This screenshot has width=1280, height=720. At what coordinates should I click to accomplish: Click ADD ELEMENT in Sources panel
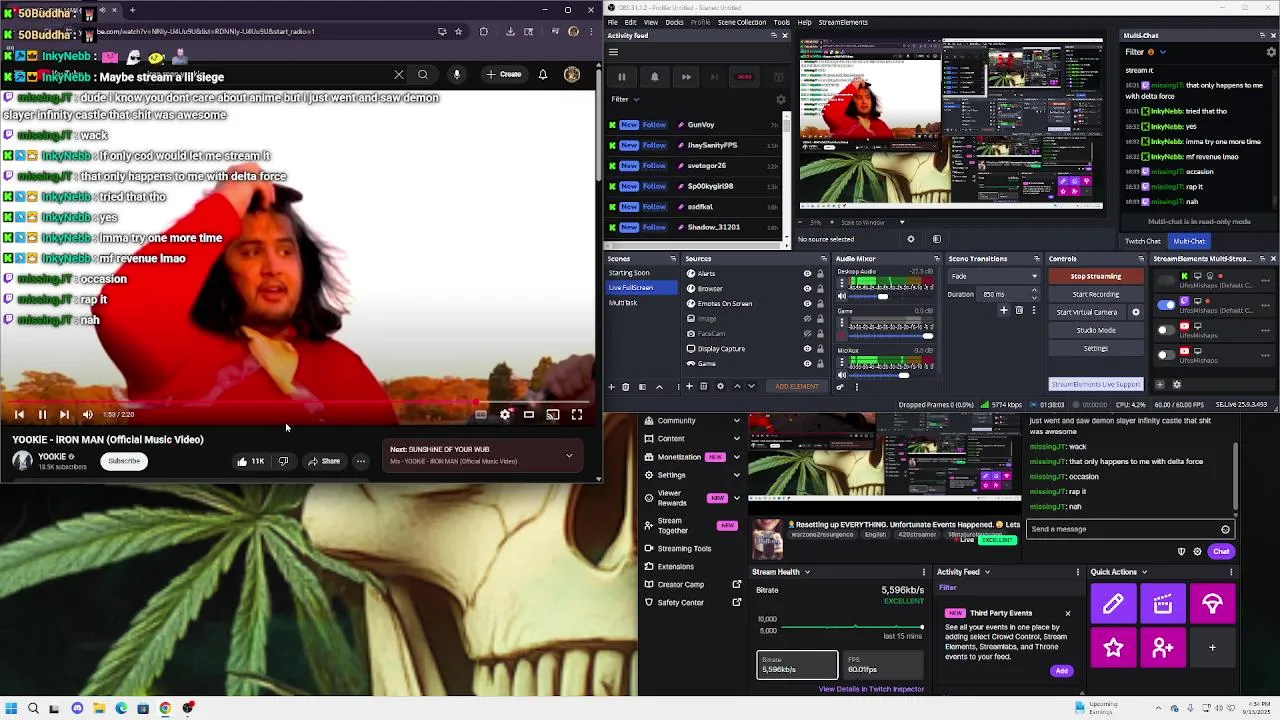796,386
